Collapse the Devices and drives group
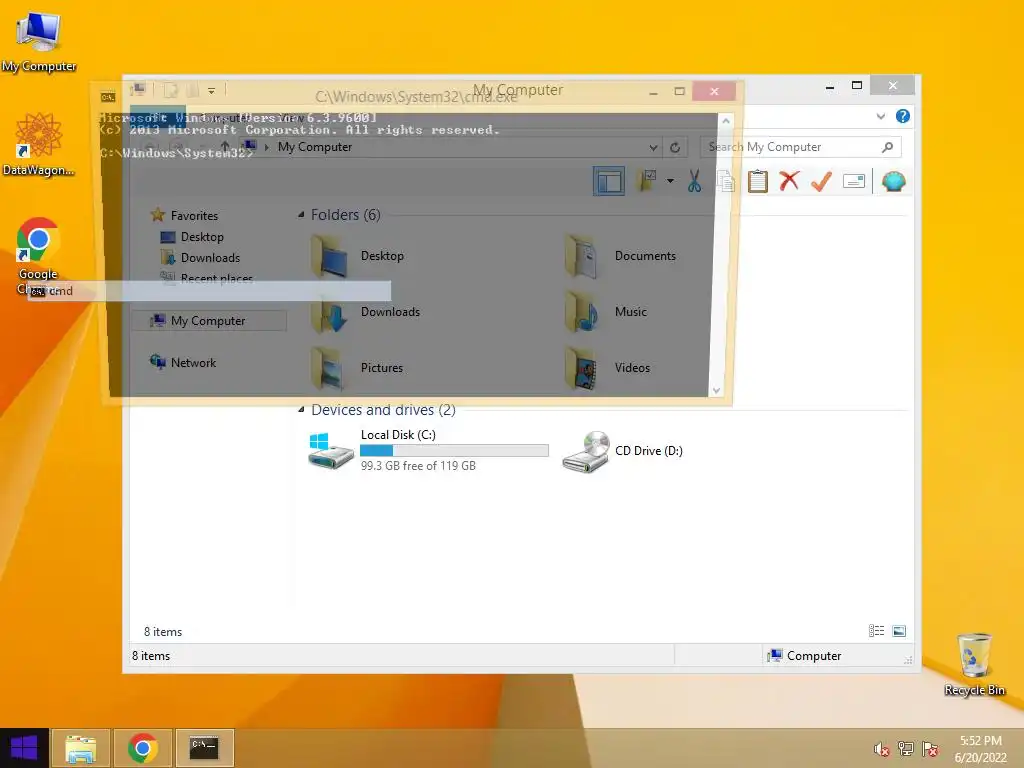The image size is (1024, 768). (301, 409)
